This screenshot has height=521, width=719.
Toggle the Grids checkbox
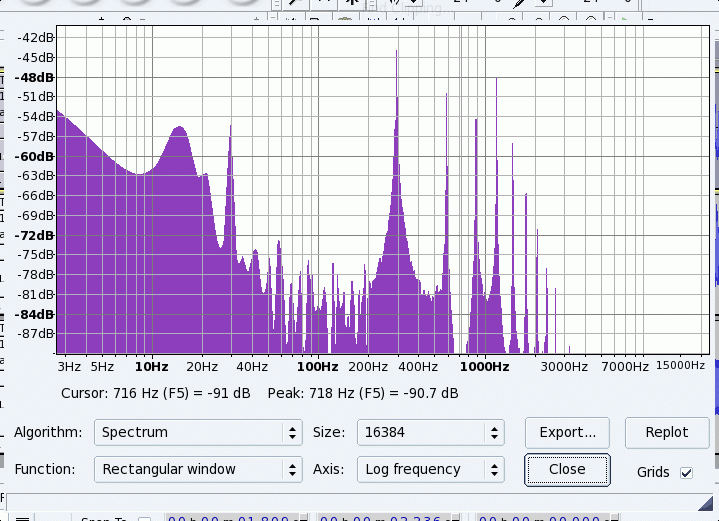click(686, 472)
